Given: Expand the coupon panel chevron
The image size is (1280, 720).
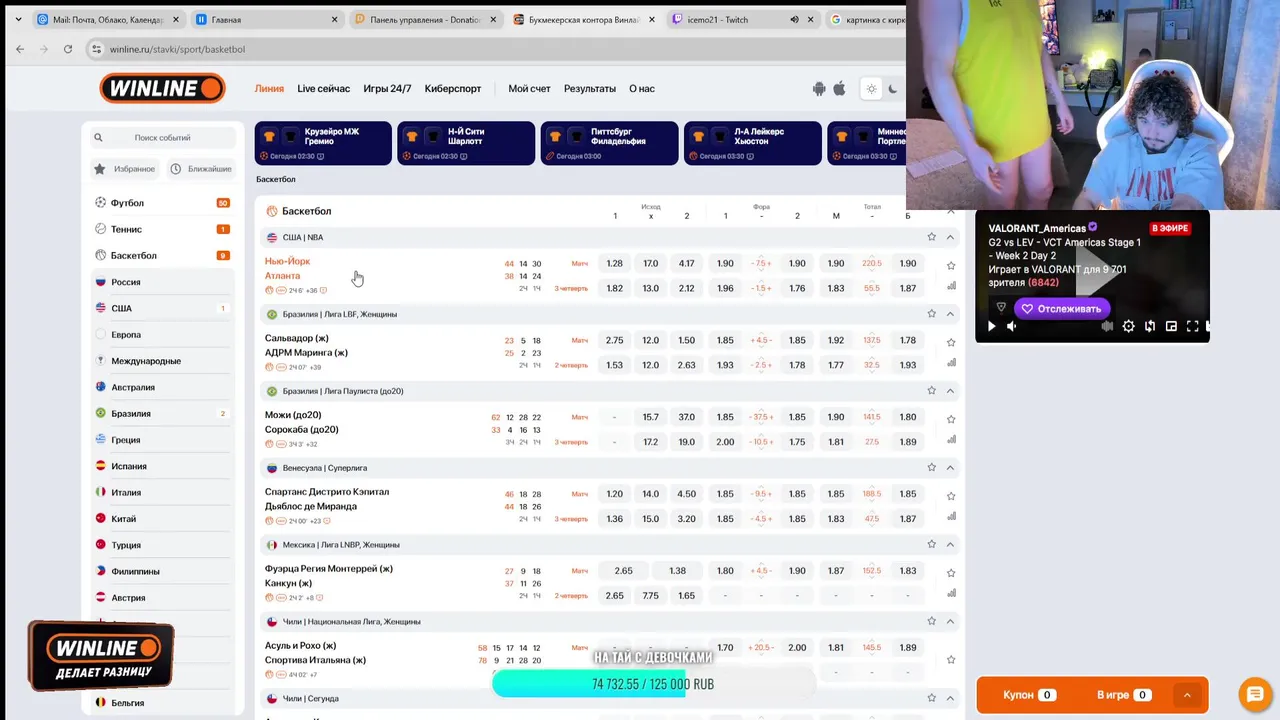Looking at the screenshot, I should click(x=1187, y=695).
